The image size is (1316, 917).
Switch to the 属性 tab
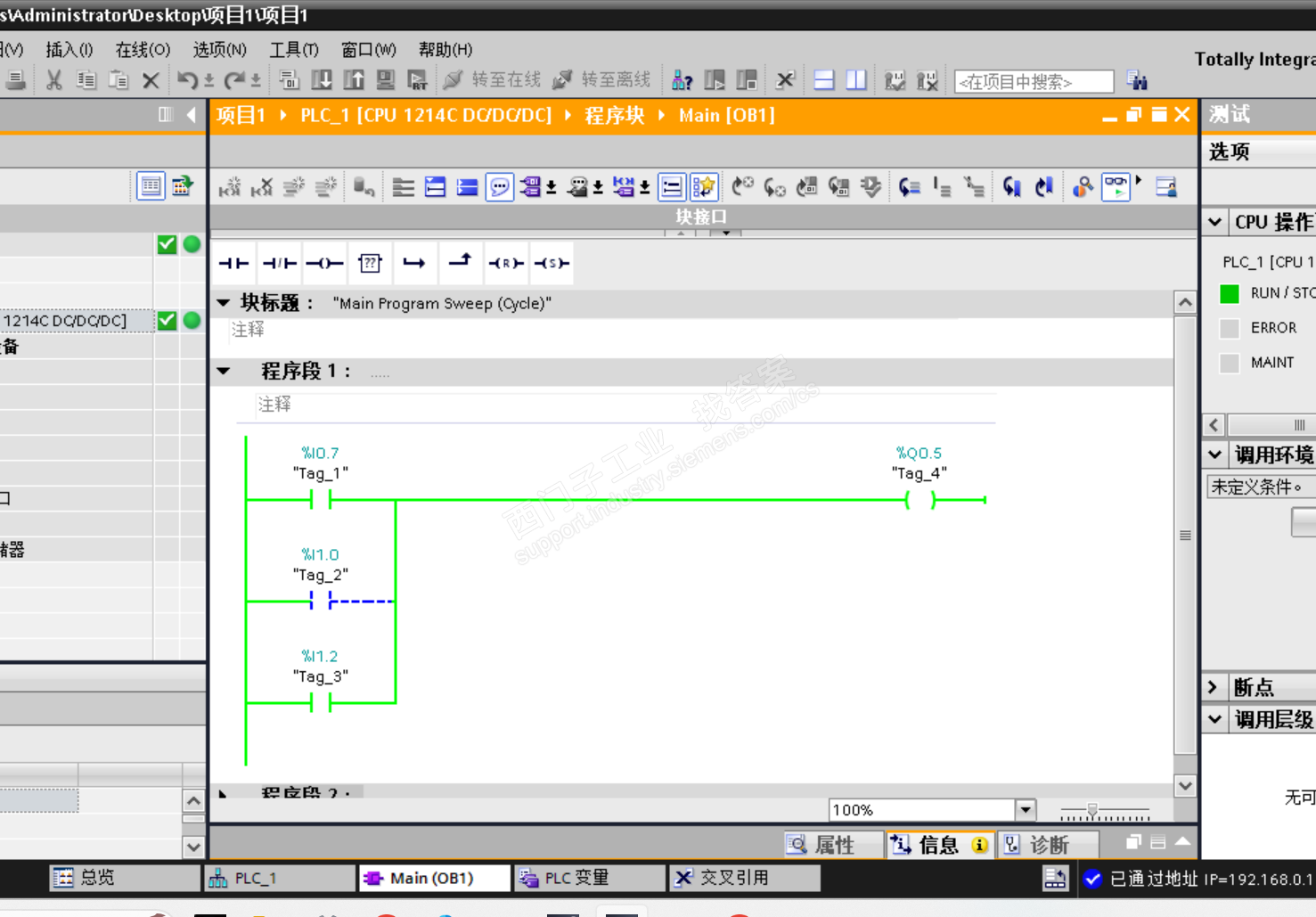833,845
